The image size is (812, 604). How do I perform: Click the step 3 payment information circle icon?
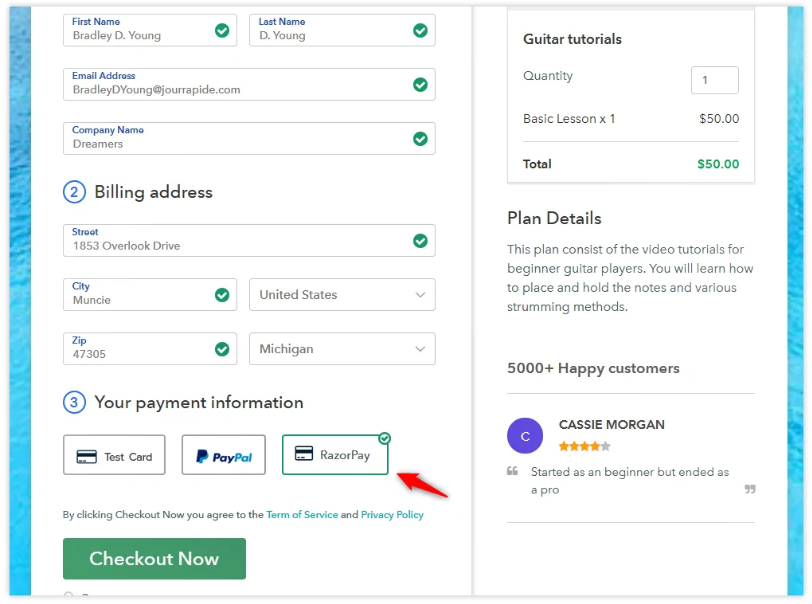(x=74, y=402)
